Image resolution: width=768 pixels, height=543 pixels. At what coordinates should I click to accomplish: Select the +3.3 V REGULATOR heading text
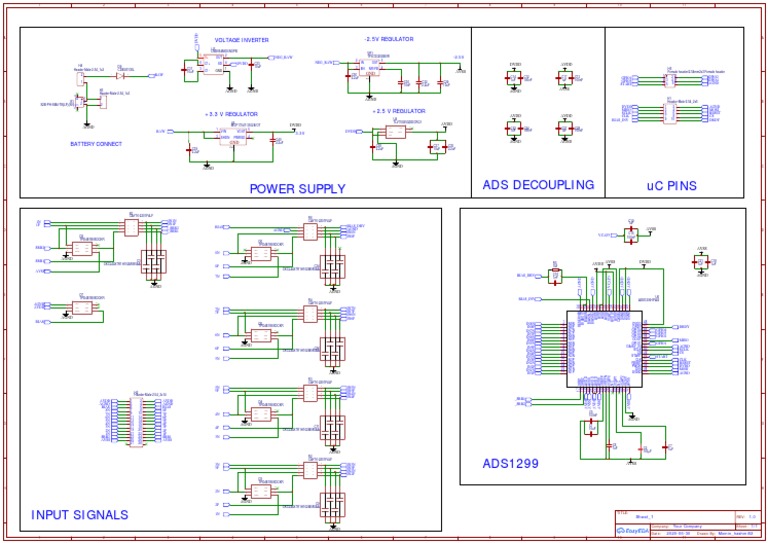coord(231,114)
